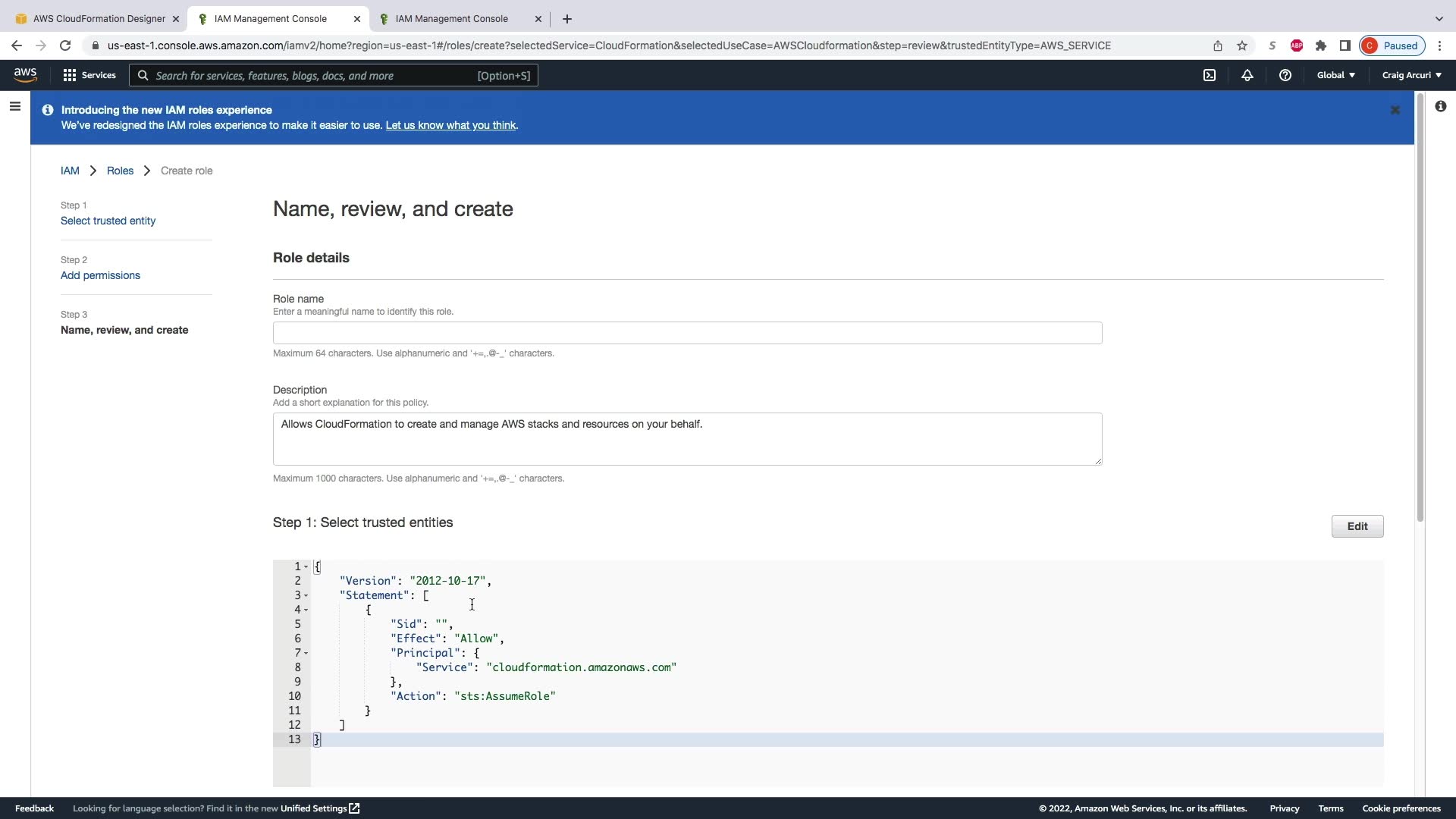This screenshot has width=1456, height=819.
Task: Open the info panel icon at right
Action: click(x=1440, y=107)
